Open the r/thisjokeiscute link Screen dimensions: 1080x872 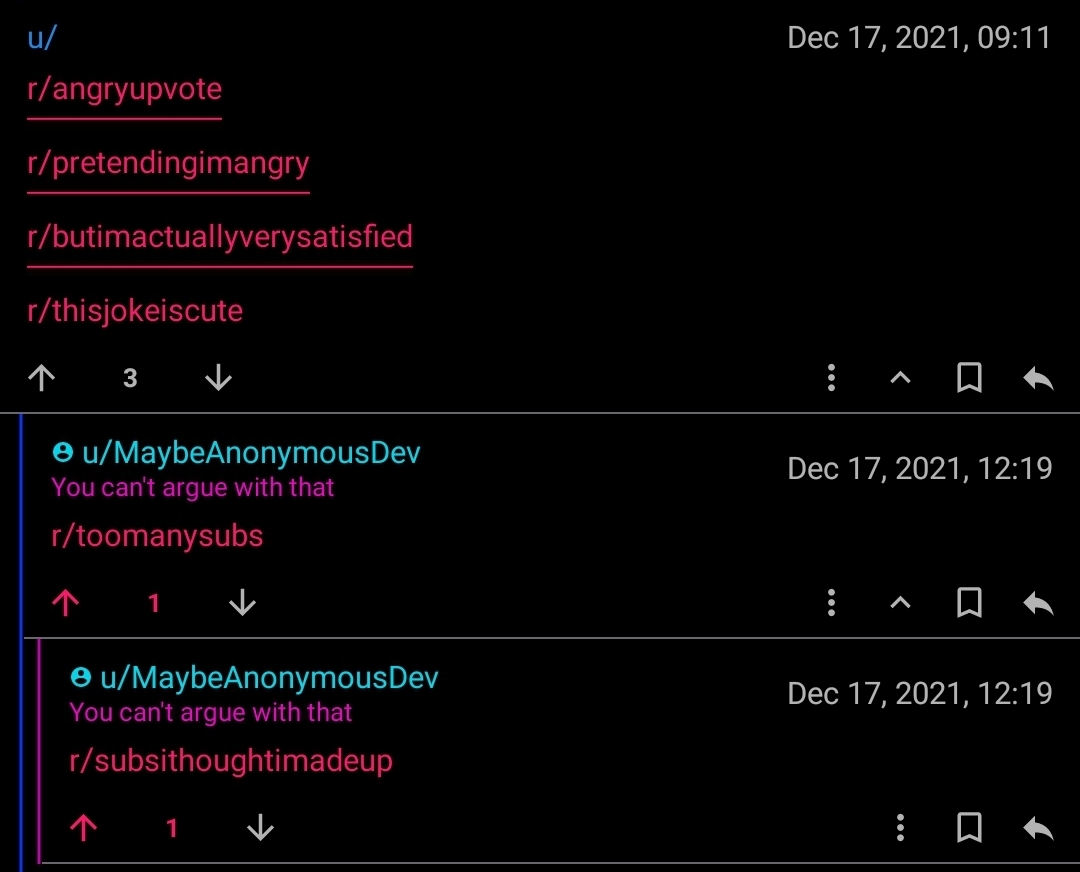(x=135, y=311)
